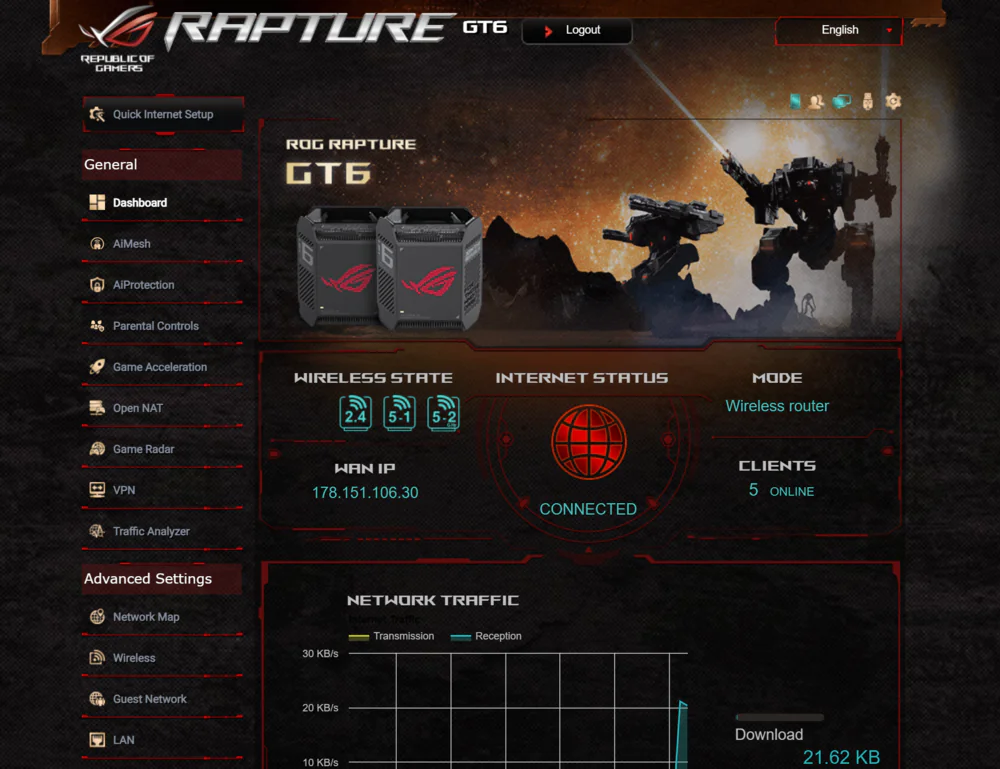Click the General section header
The height and width of the screenshot is (769, 1000).
coord(162,165)
